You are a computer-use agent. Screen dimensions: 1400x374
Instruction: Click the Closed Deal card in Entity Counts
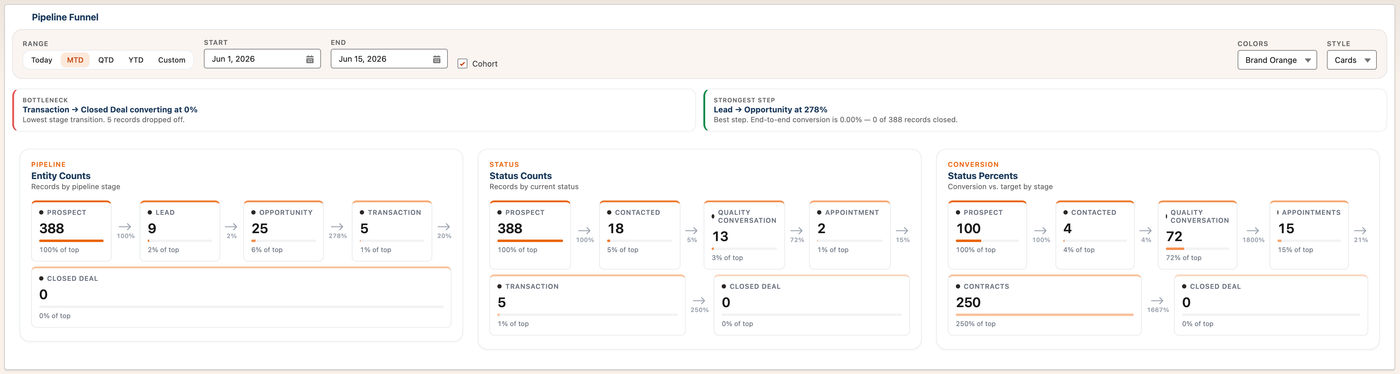point(241,297)
